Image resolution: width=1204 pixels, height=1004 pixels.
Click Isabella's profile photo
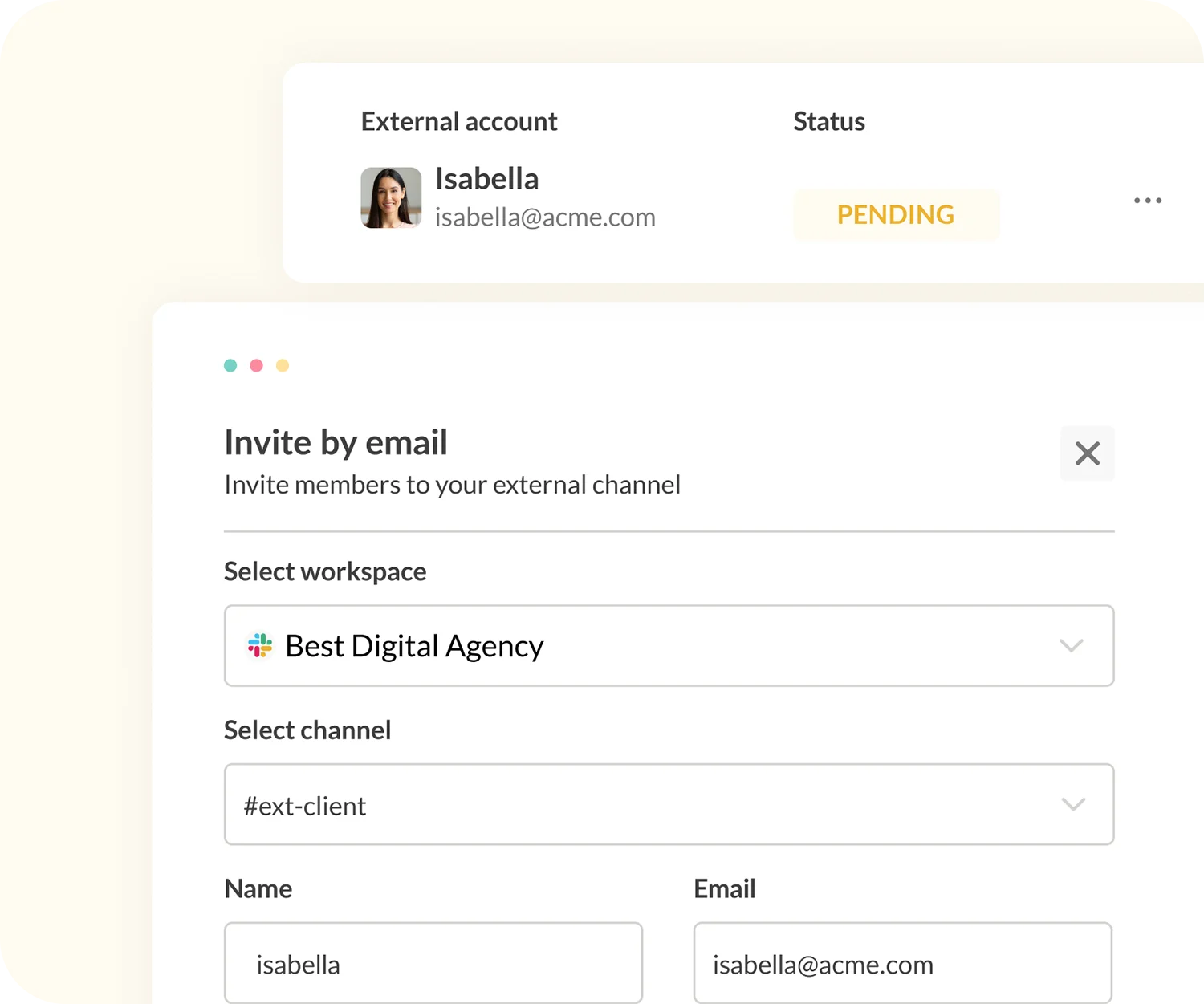[391, 197]
